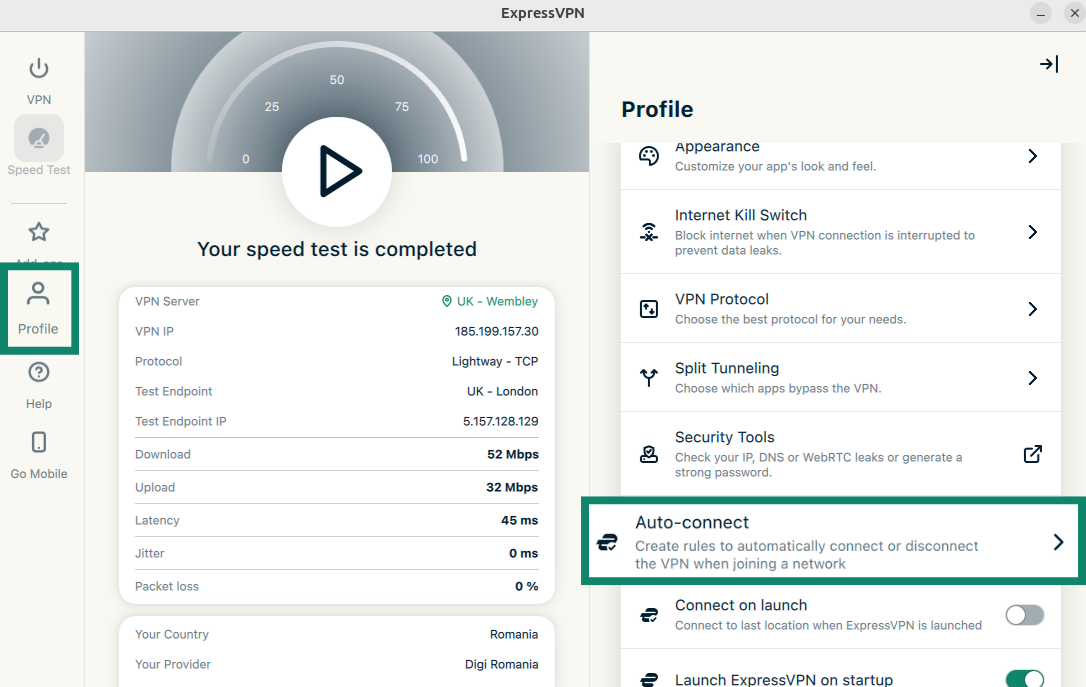Click the UK - Wembley server link

[490, 301]
